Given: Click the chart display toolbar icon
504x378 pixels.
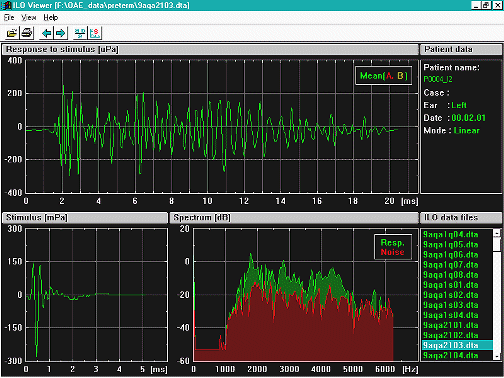Looking at the screenshot, I should [x=95, y=33].
